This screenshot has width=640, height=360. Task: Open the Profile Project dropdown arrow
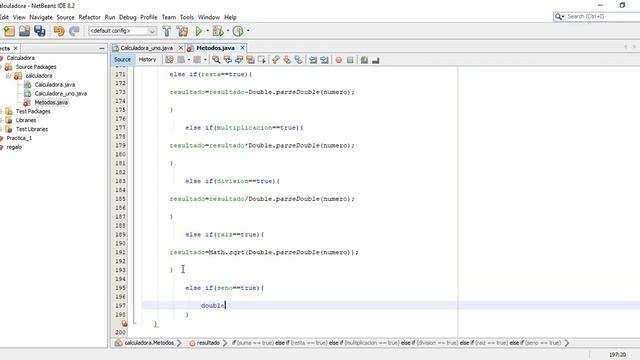pos(248,31)
